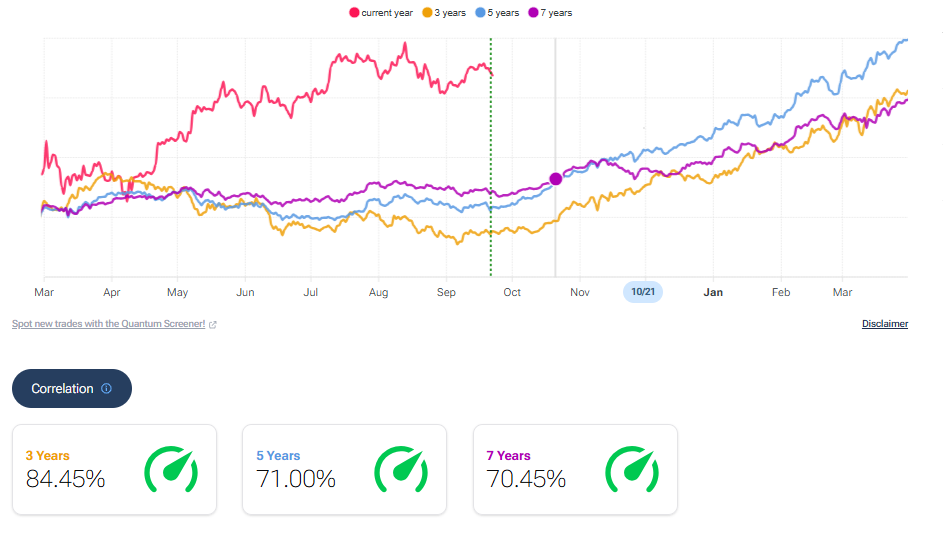
Task: Click the highlighted 10/21 date label
Action: [x=642, y=292]
